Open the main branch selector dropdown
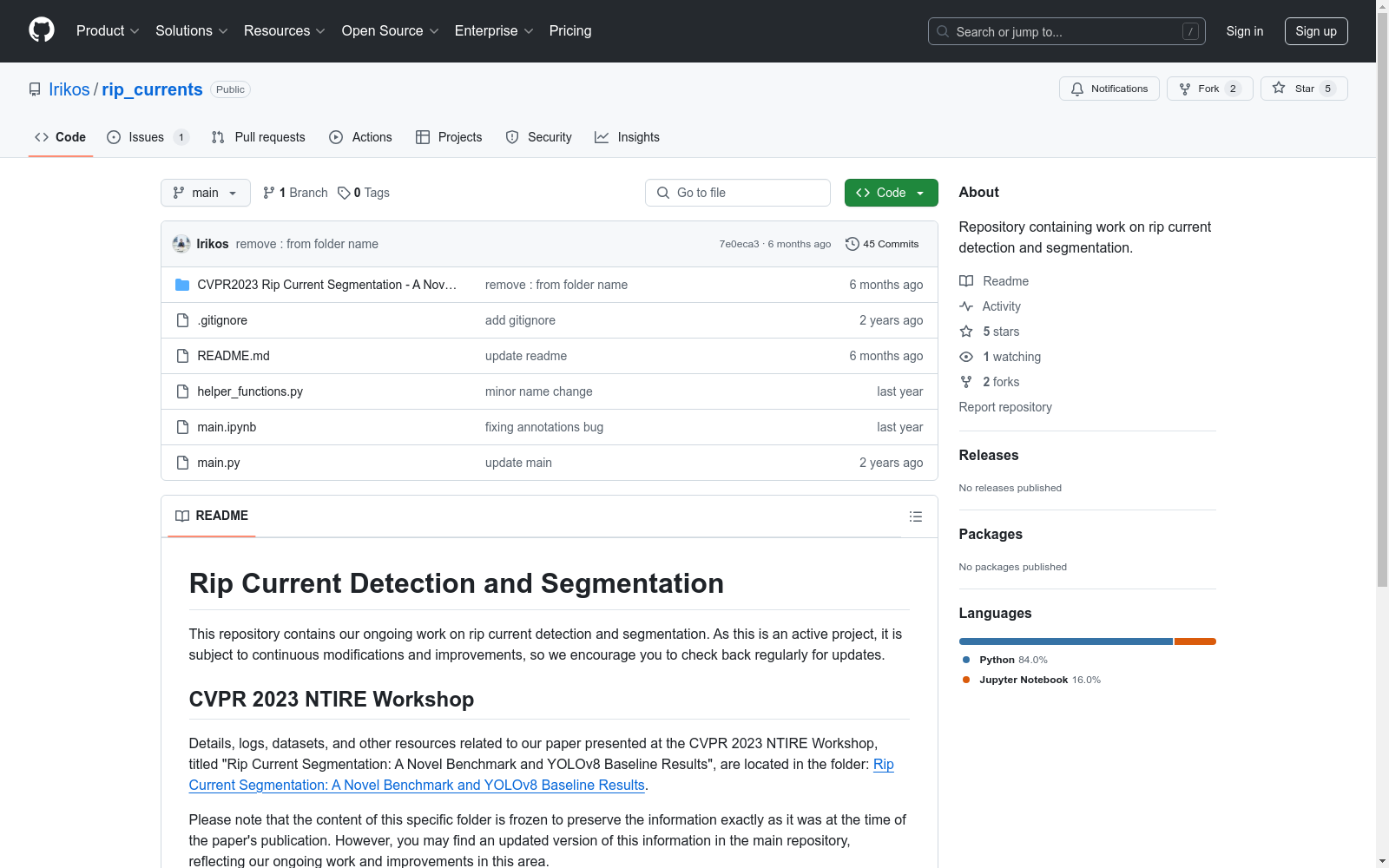 [x=206, y=193]
